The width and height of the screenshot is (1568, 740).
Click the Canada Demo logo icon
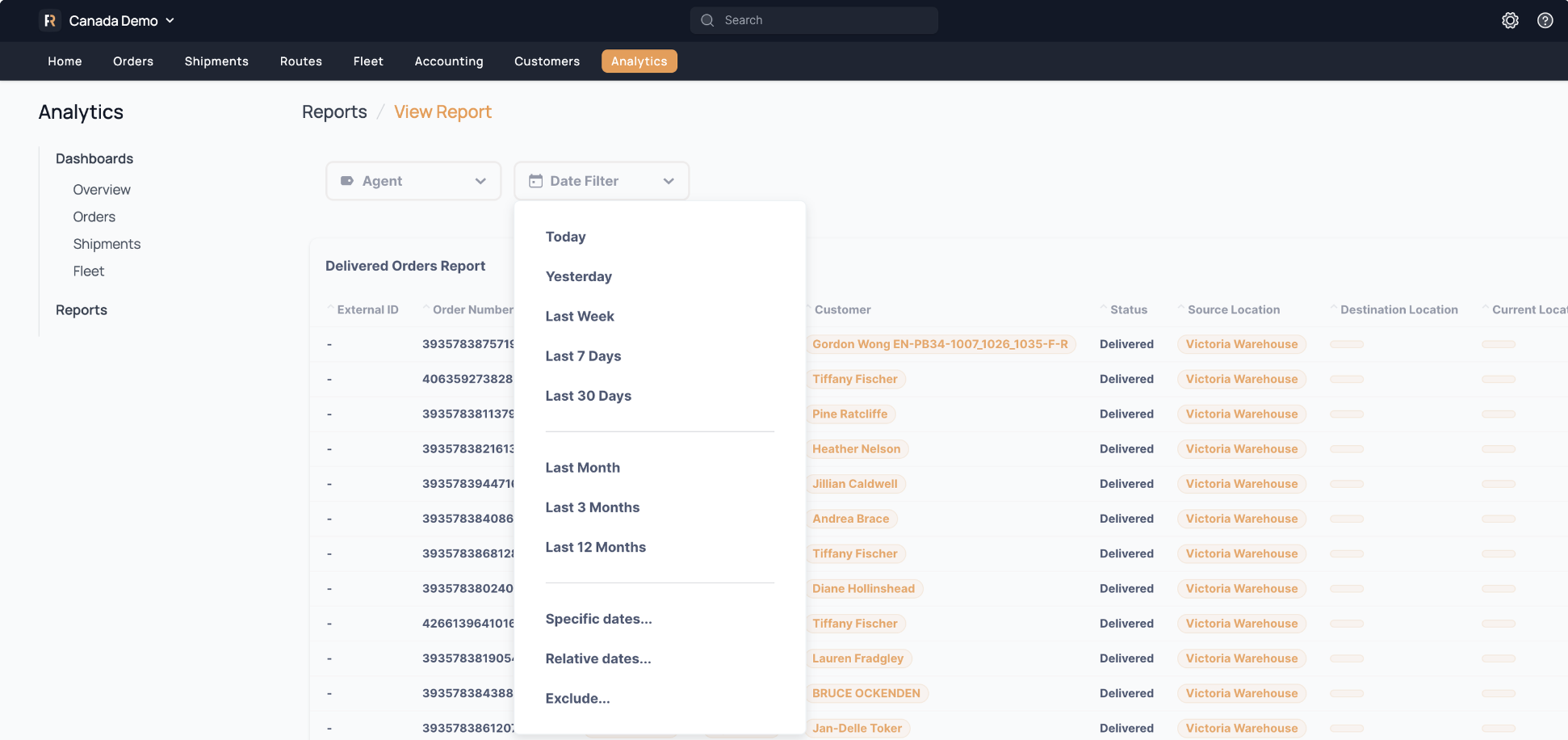coord(50,20)
